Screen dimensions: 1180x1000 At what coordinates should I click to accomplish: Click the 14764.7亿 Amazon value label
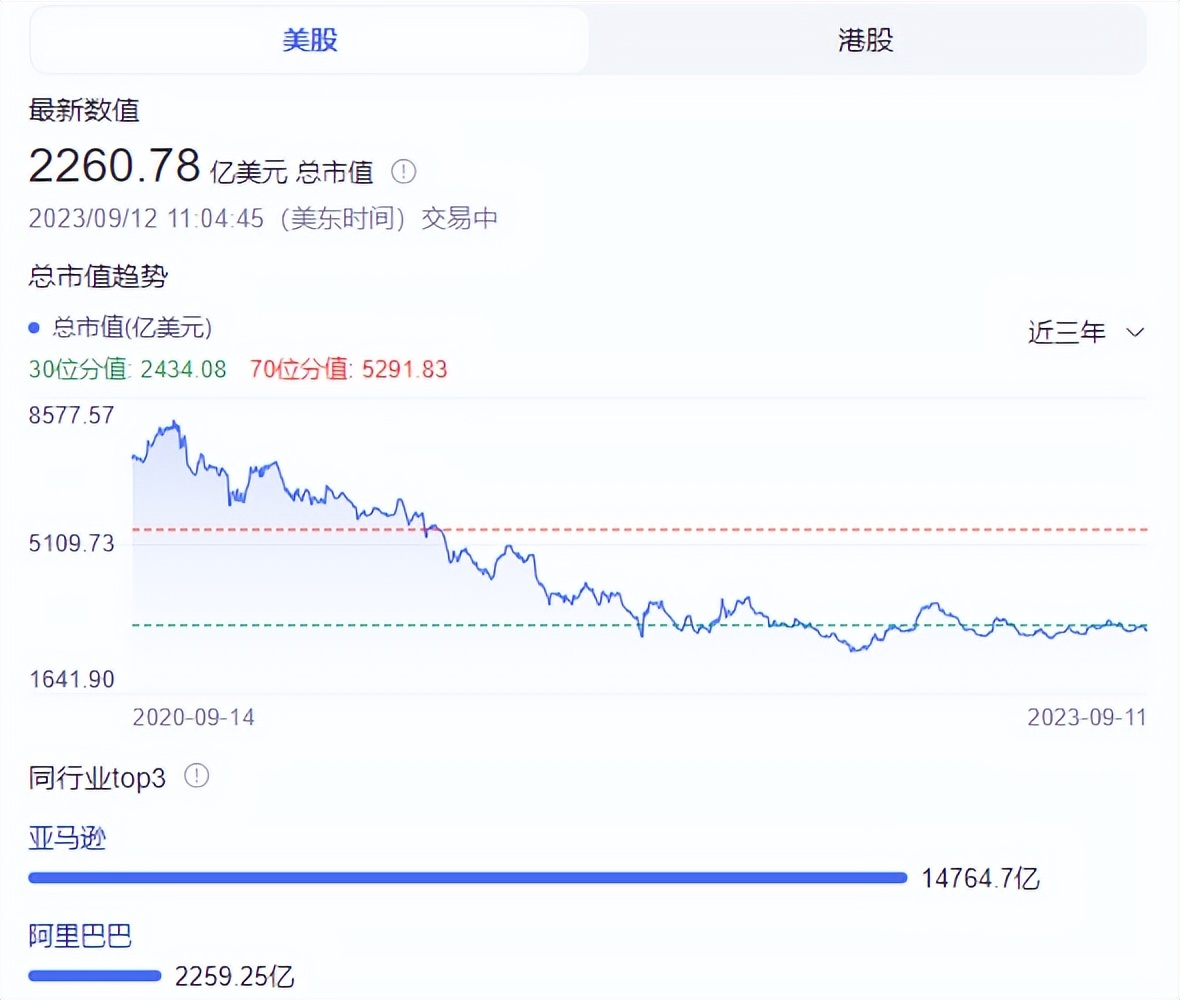(x=981, y=879)
